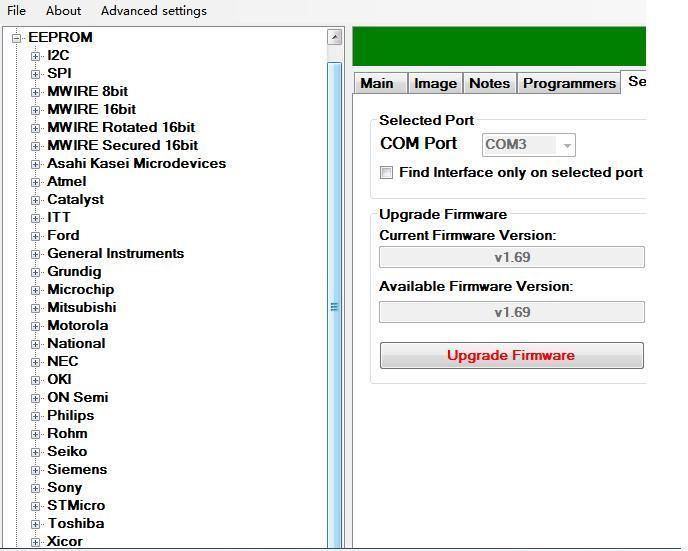Expand the Motorola node

tap(36, 326)
